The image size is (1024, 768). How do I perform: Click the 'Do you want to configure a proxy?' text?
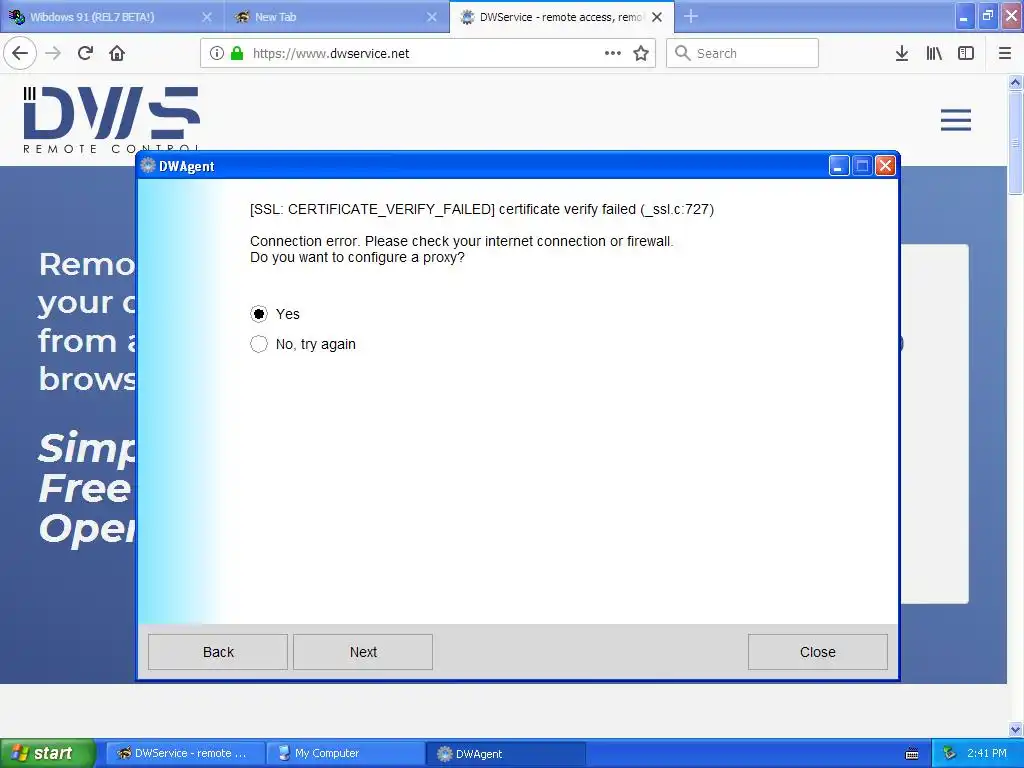click(357, 257)
